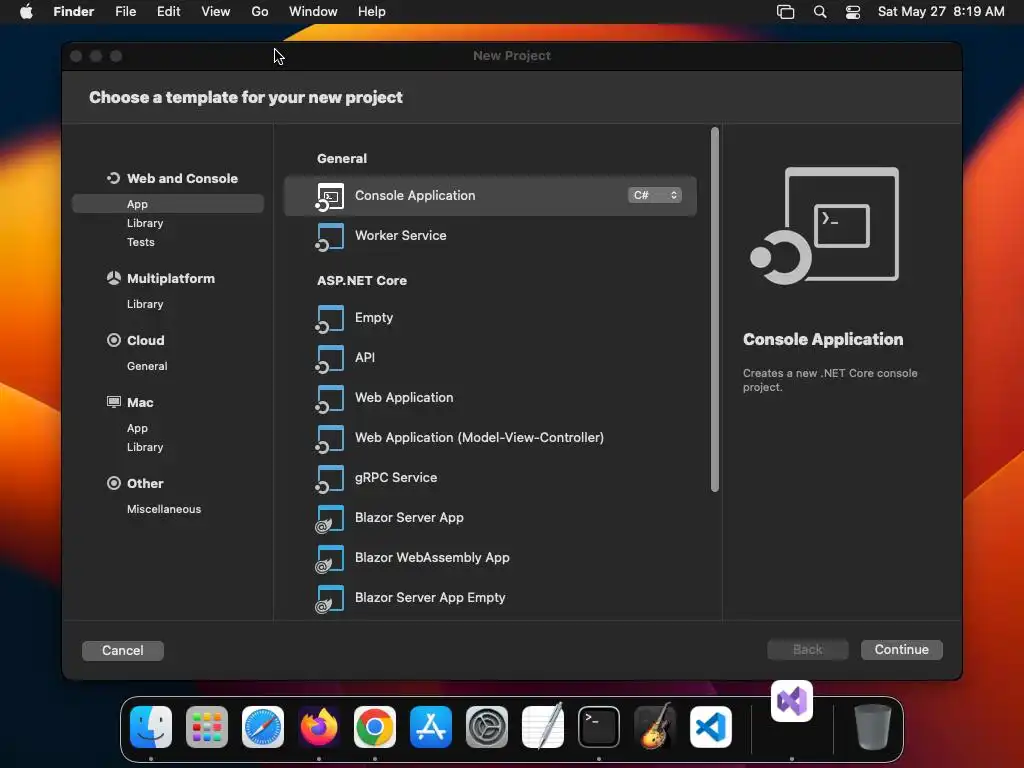The image size is (1024, 768).
Task: Click the 'Web and Console' heading
Action: pyautogui.click(x=182, y=178)
